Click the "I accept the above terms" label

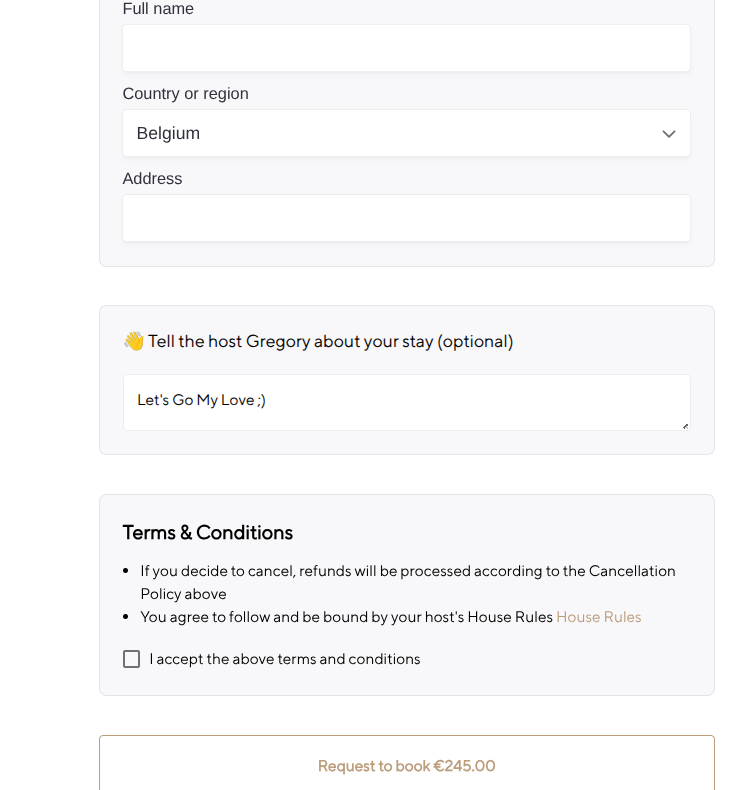point(285,659)
